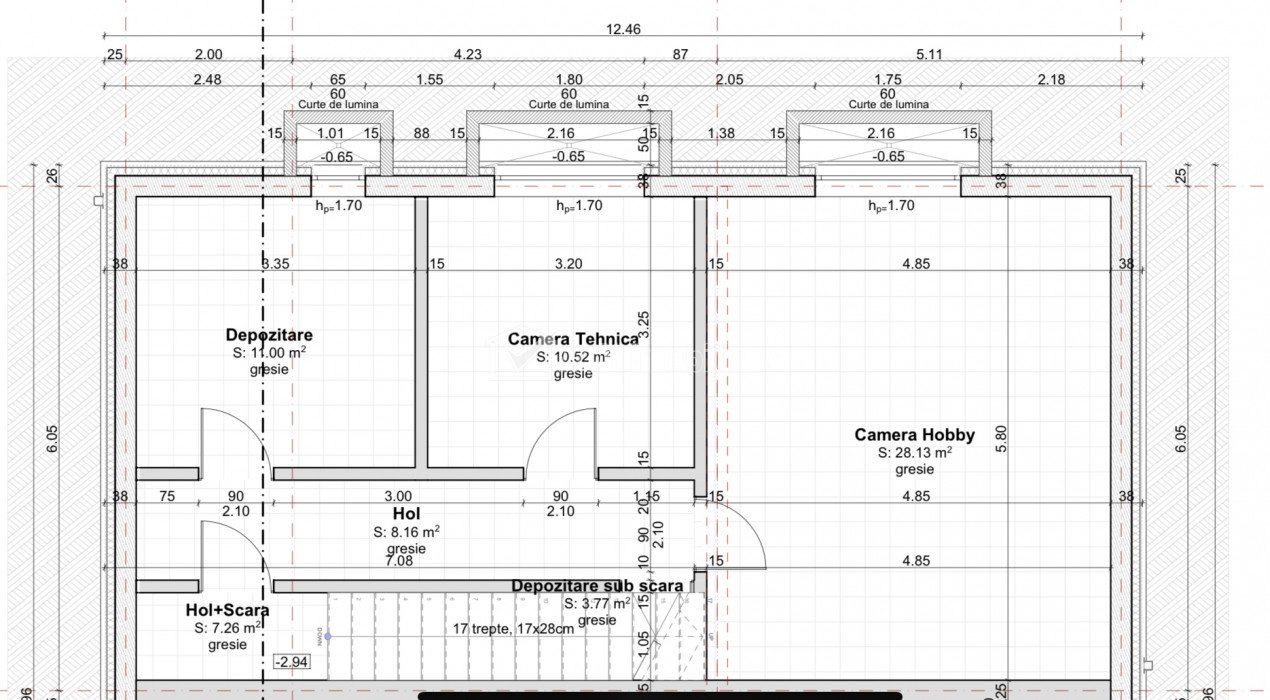Click the blue stair start point marker

point(327,636)
